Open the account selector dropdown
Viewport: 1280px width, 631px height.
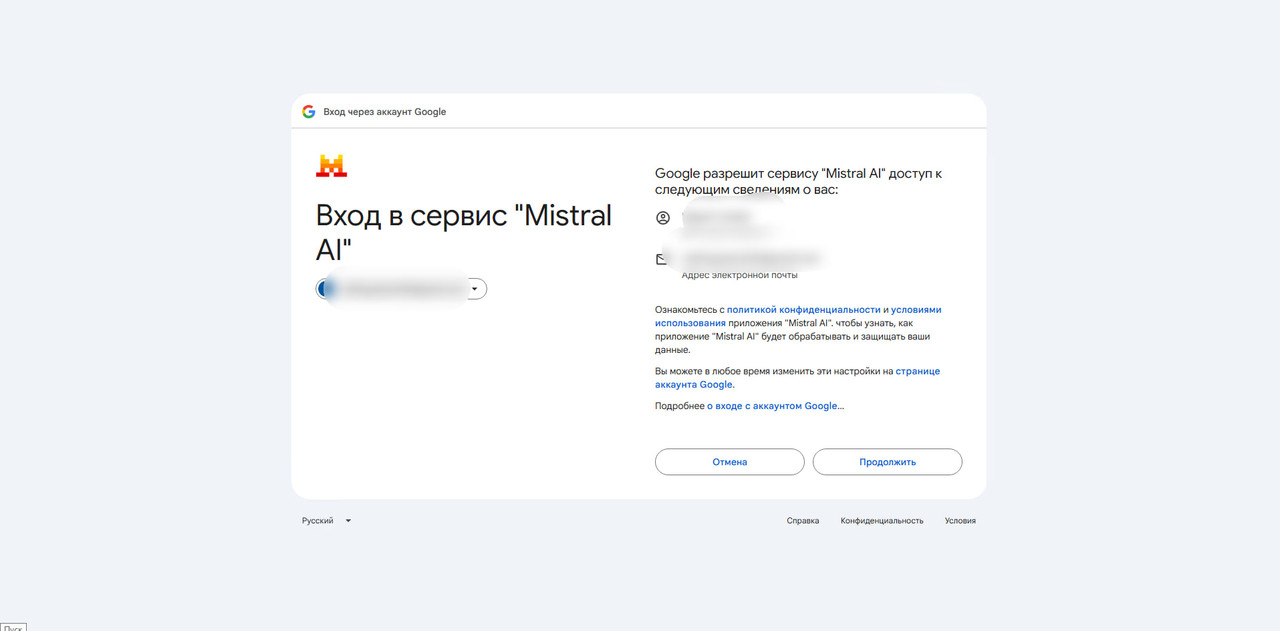point(401,289)
